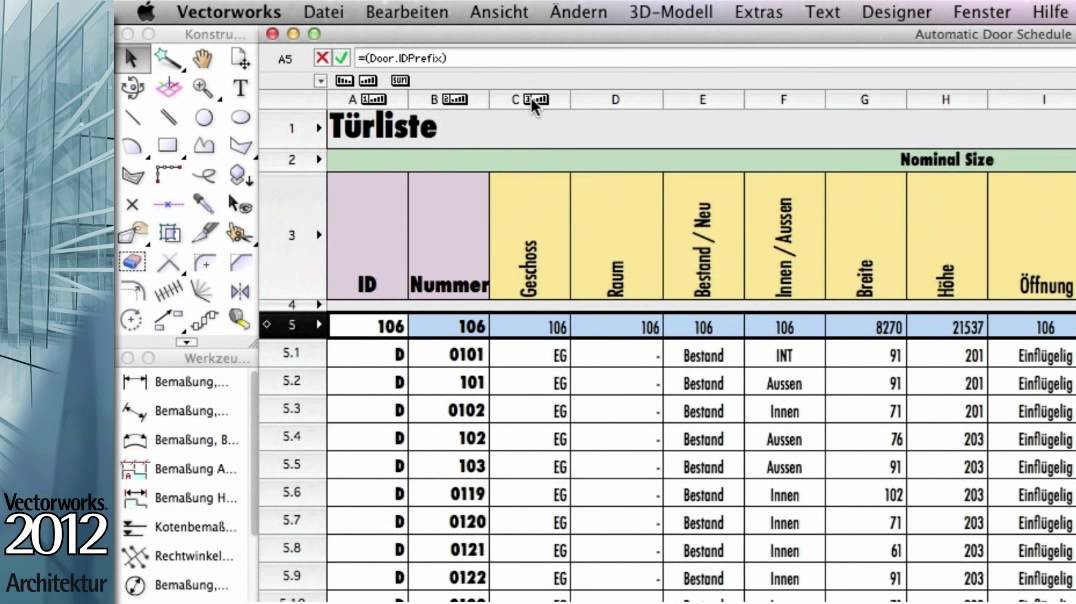The image size is (1076, 604).
Task: Choose the Kotenbemaß... tool
Action: 180,527
